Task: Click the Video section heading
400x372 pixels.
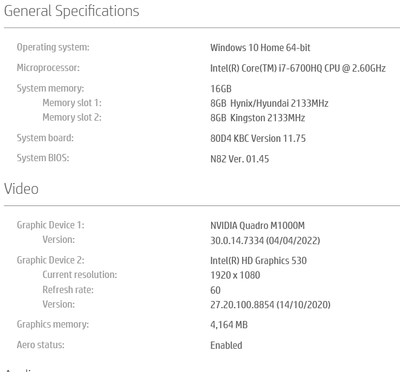Action: click(x=21, y=189)
